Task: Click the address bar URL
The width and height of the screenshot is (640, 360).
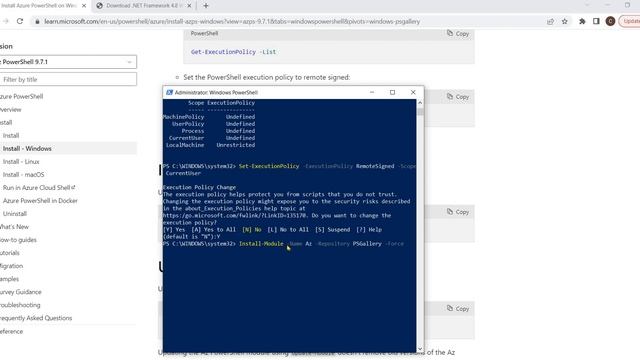Action: (x=232, y=21)
